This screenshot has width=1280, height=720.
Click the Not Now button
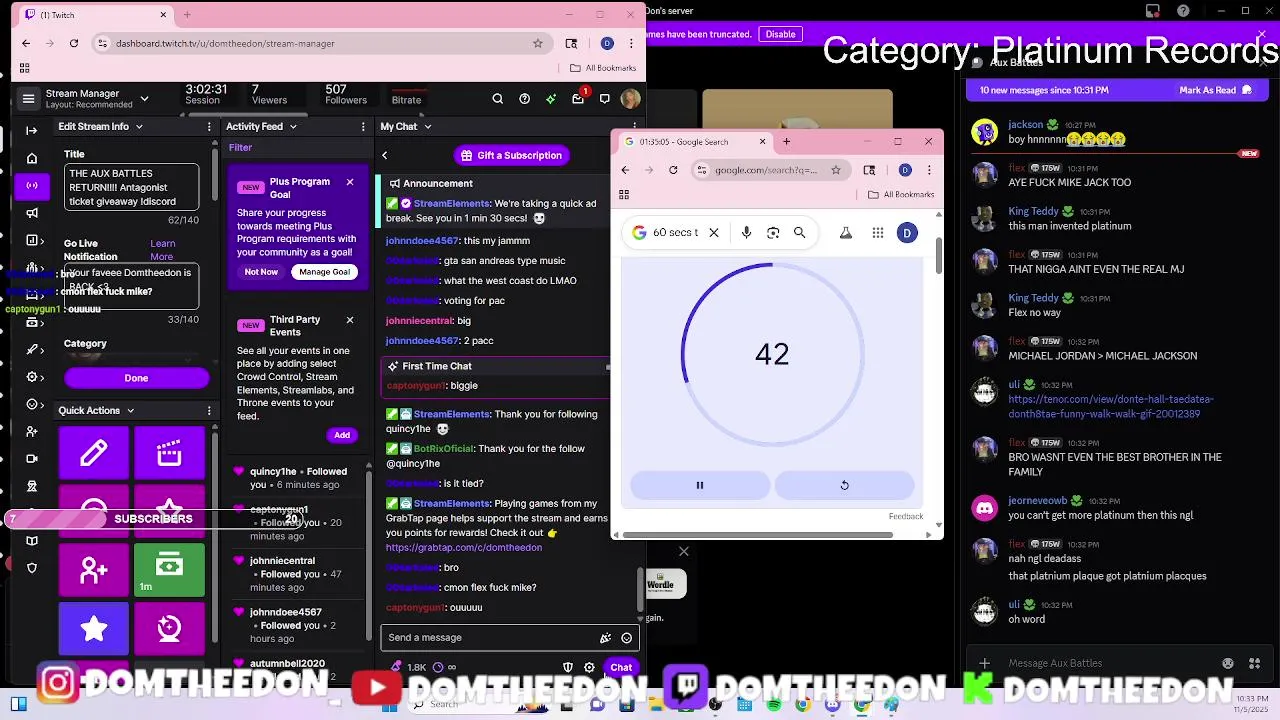(x=261, y=272)
